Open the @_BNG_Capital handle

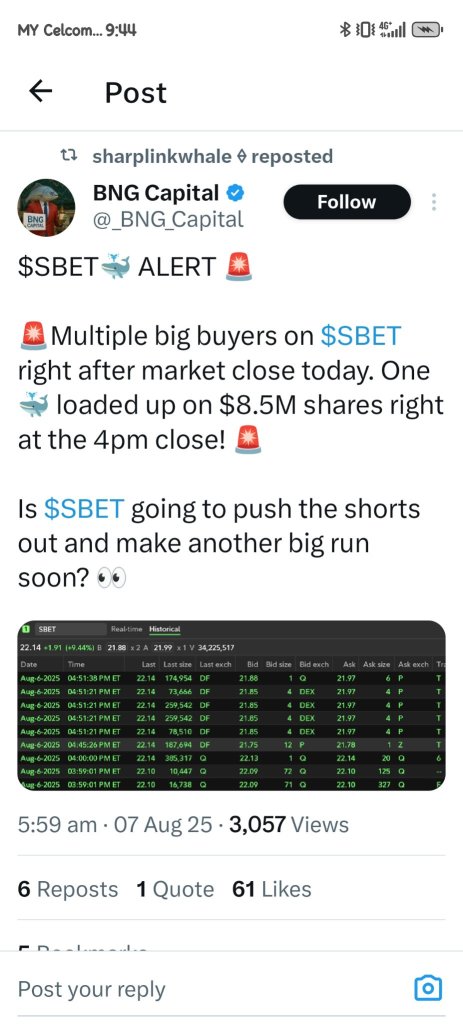(x=168, y=219)
